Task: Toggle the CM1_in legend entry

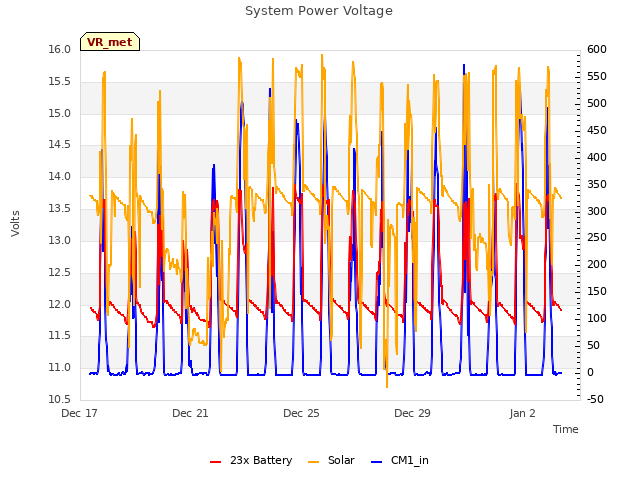Action: pos(400,460)
